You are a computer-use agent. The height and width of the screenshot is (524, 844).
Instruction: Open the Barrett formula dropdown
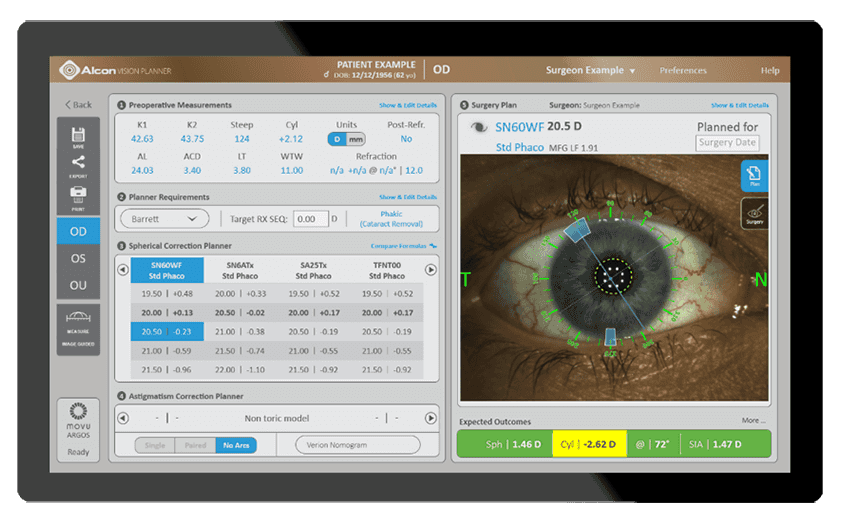click(x=164, y=219)
